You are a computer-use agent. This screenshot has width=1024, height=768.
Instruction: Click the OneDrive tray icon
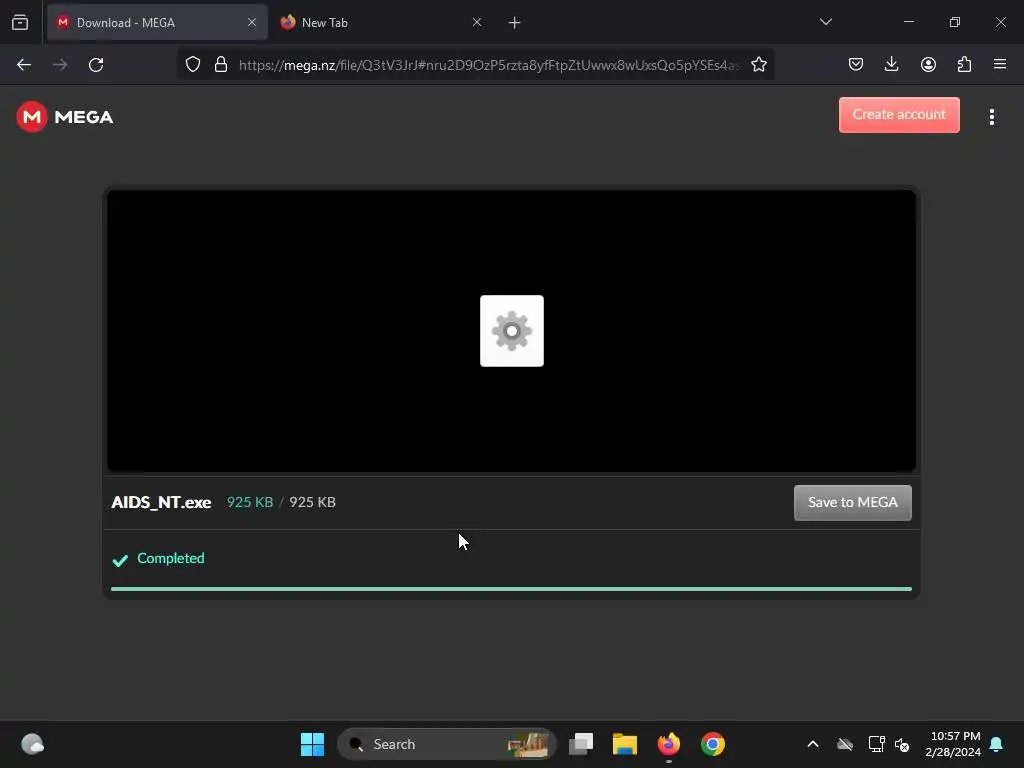coord(845,744)
